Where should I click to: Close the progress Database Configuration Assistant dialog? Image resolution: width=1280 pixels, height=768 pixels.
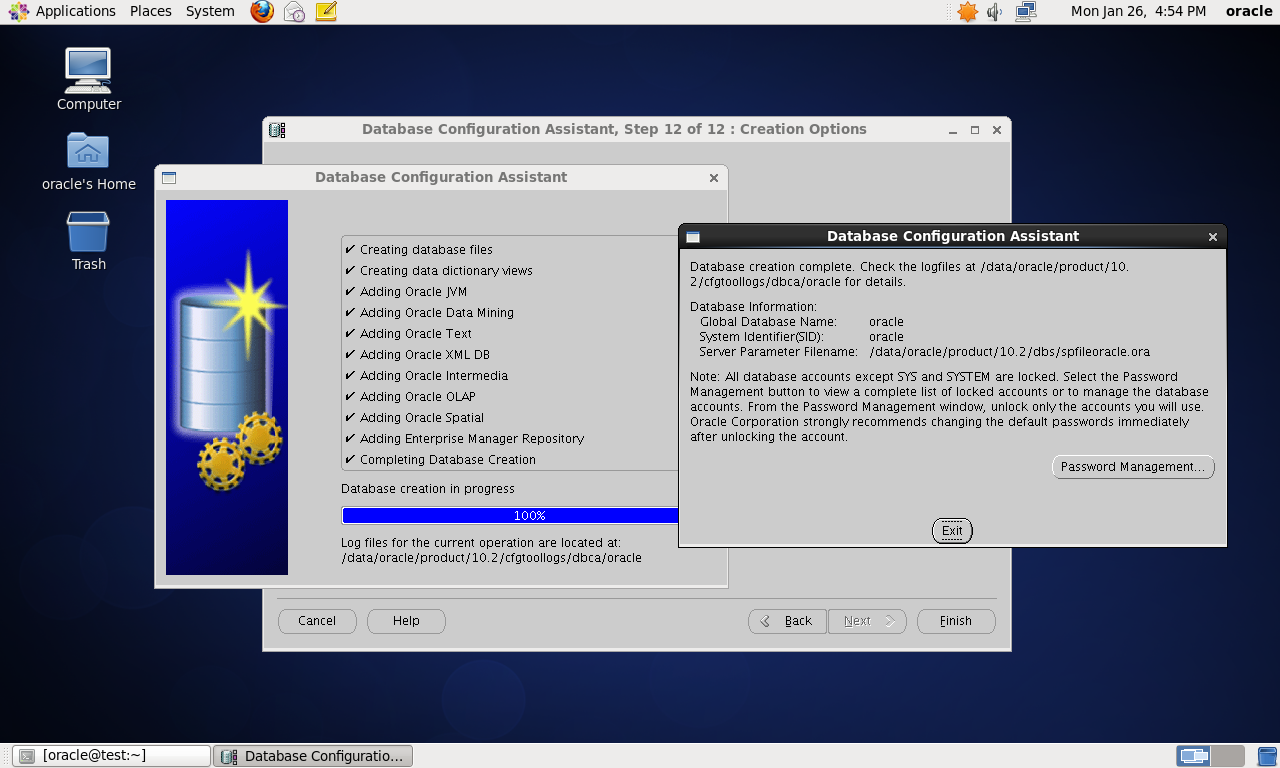pos(714,178)
